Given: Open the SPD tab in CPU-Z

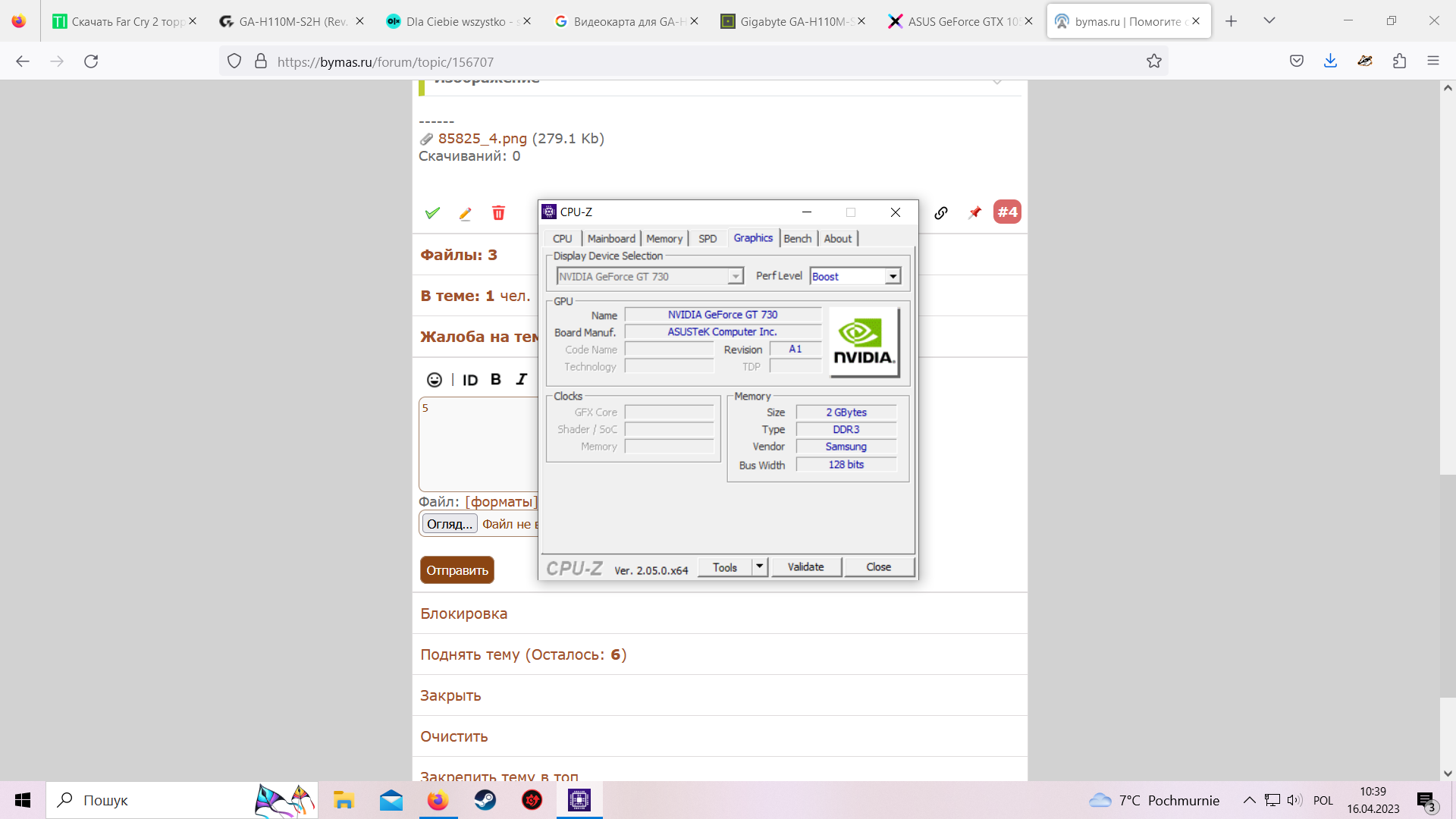Looking at the screenshot, I should [x=707, y=239].
